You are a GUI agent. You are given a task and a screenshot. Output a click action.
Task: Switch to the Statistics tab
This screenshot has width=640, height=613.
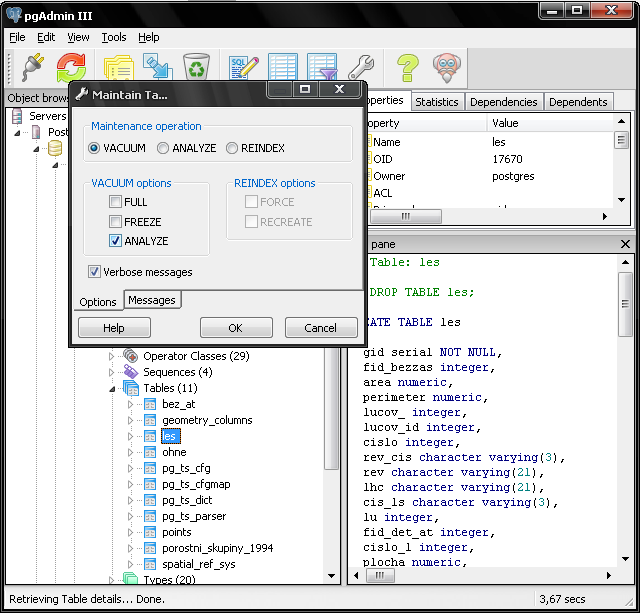point(437,102)
